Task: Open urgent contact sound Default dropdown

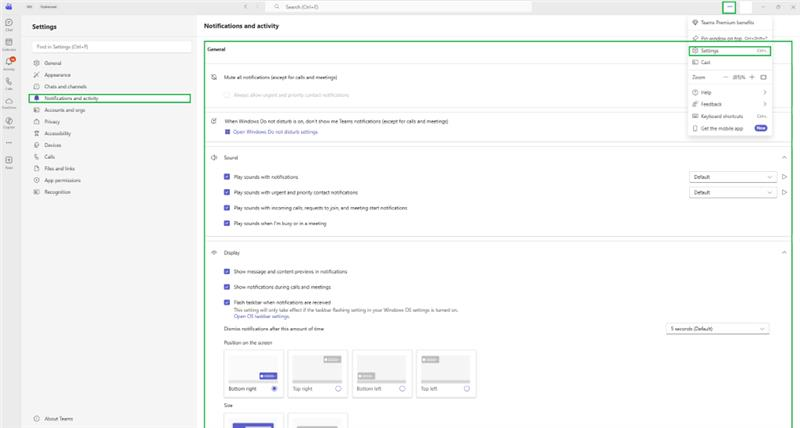Action: (x=733, y=192)
